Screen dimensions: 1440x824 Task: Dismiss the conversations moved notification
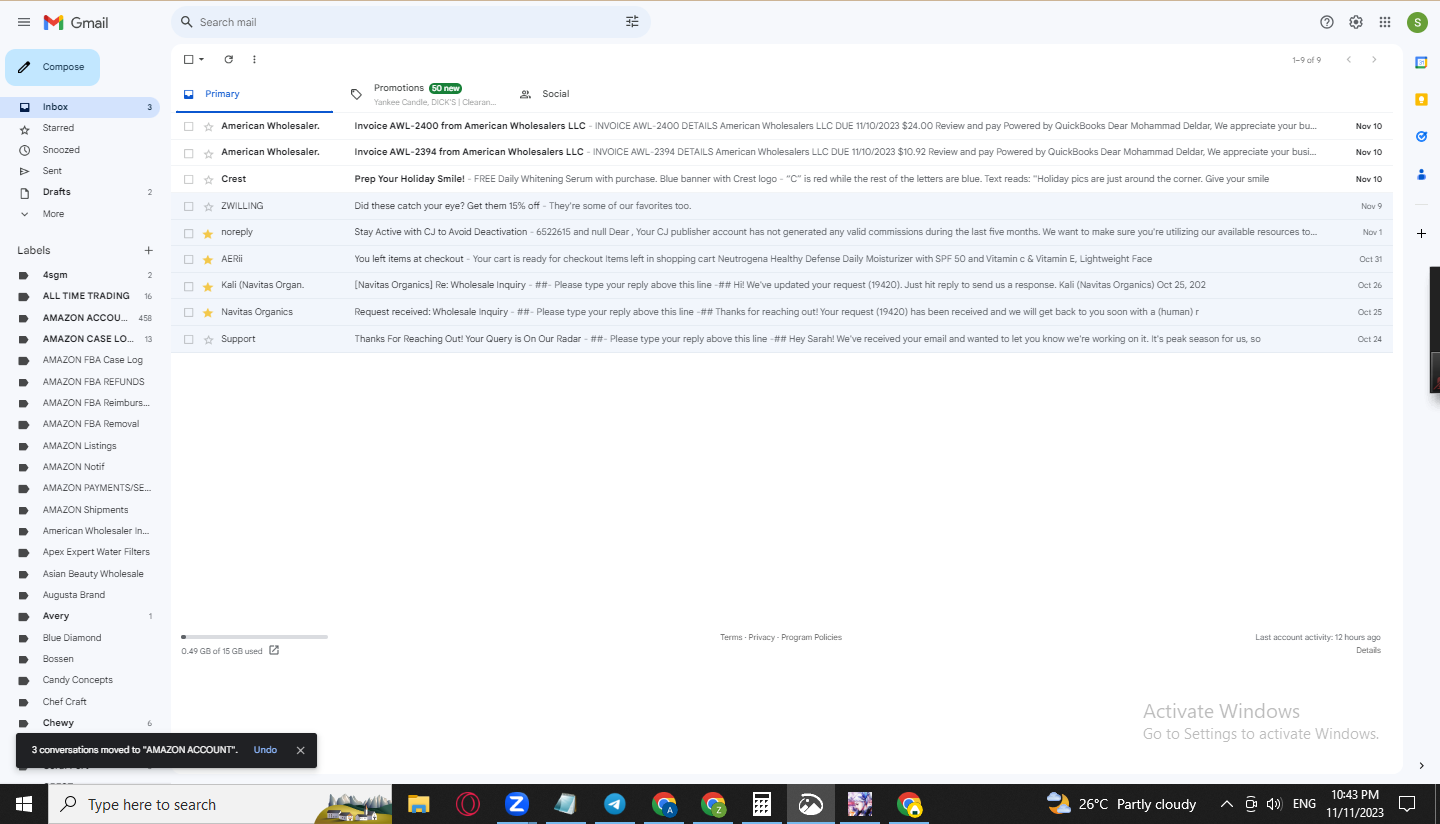pyautogui.click(x=300, y=750)
